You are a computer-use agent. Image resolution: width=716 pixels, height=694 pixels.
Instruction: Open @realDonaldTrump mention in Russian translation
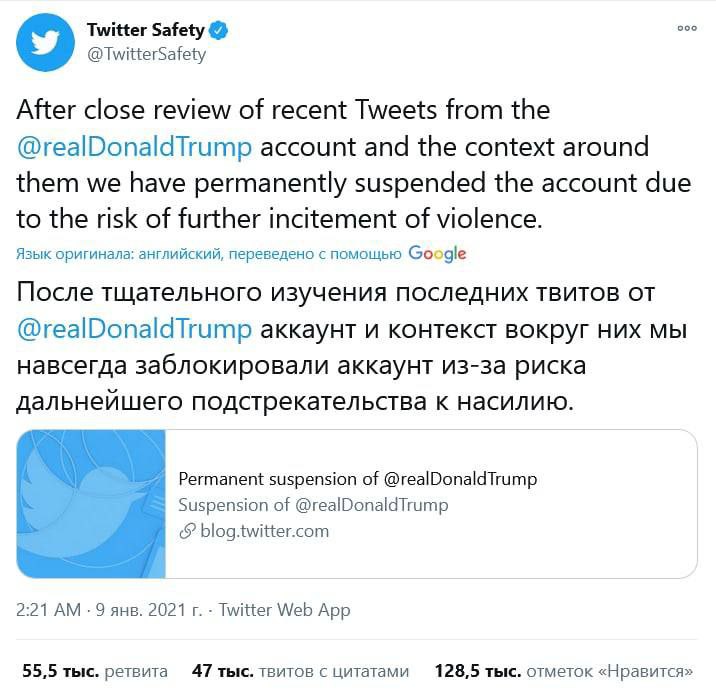pyautogui.click(x=135, y=330)
